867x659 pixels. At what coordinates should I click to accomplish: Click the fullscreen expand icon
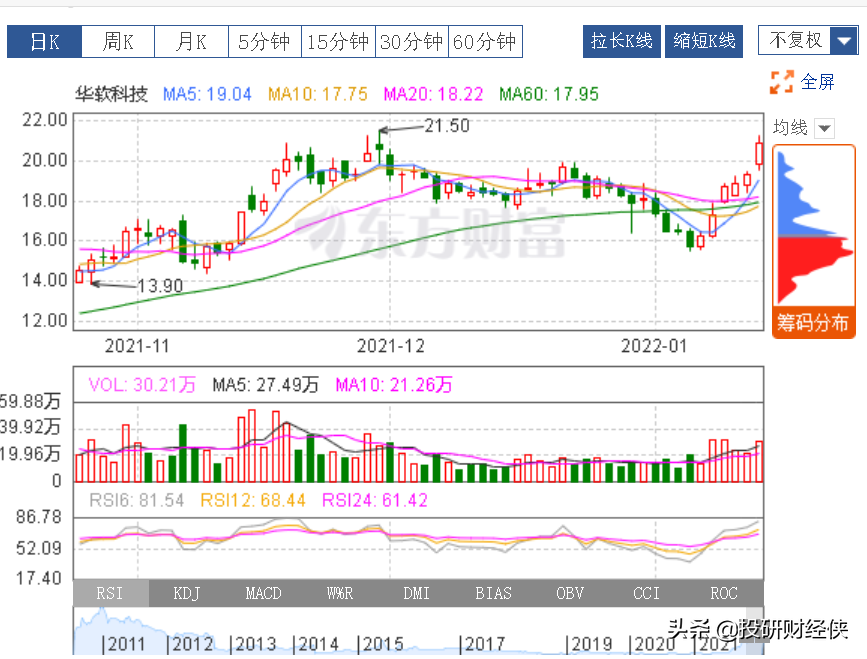782,82
